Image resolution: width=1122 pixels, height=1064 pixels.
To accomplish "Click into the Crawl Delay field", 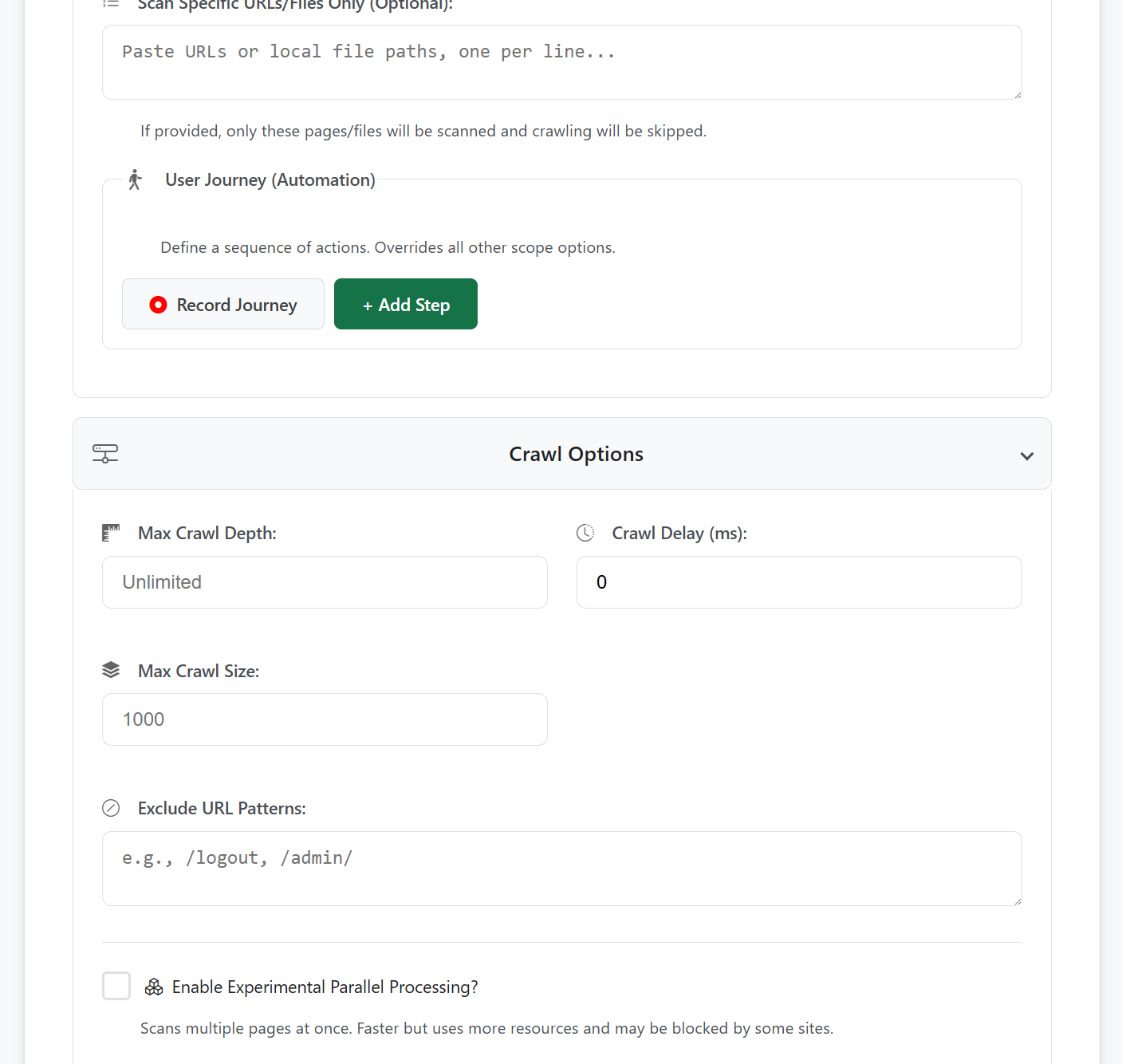I will [799, 582].
